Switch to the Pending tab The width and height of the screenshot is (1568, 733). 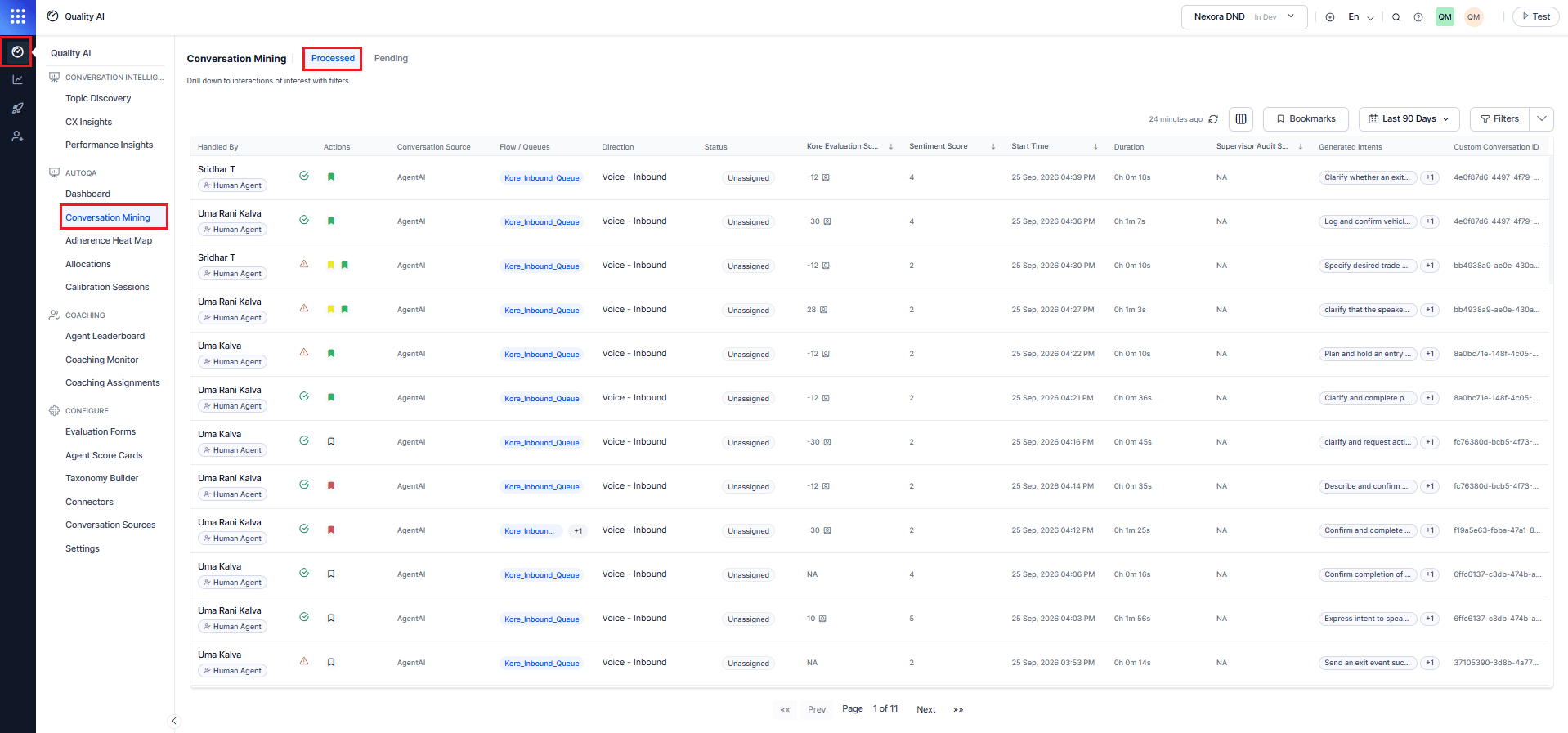(391, 58)
